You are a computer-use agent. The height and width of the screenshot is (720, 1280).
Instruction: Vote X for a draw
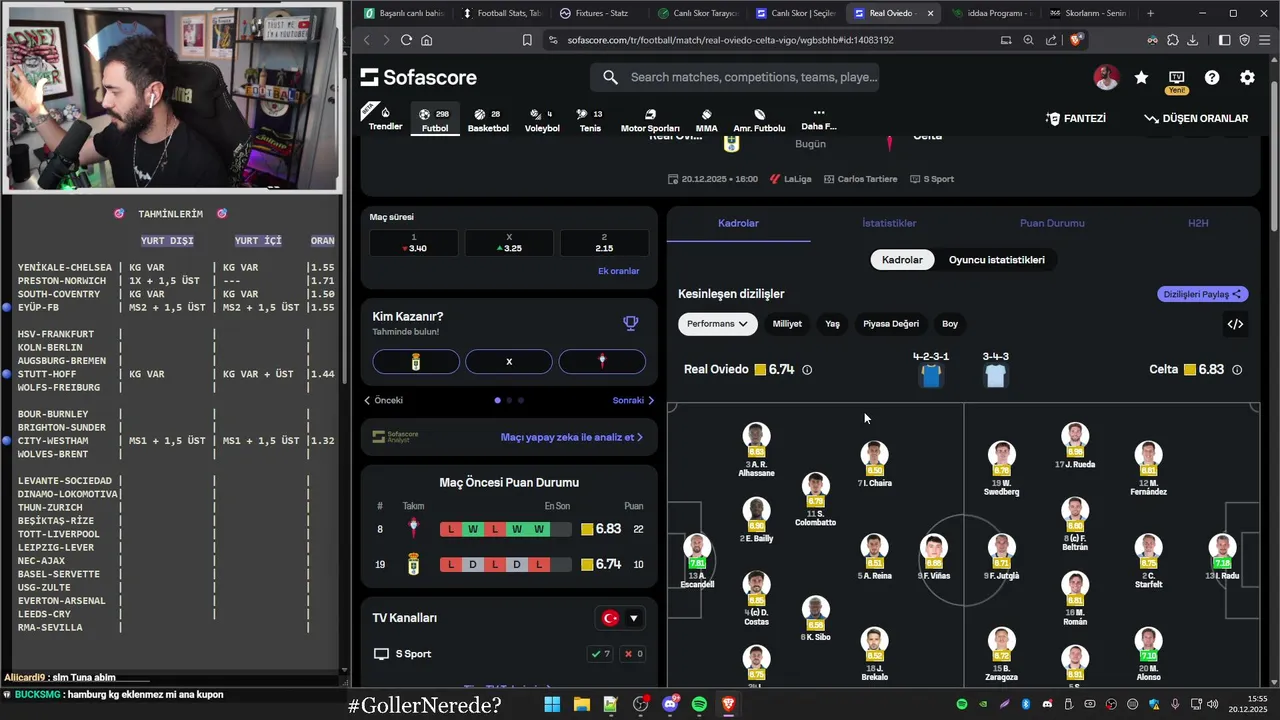pyautogui.click(x=509, y=362)
